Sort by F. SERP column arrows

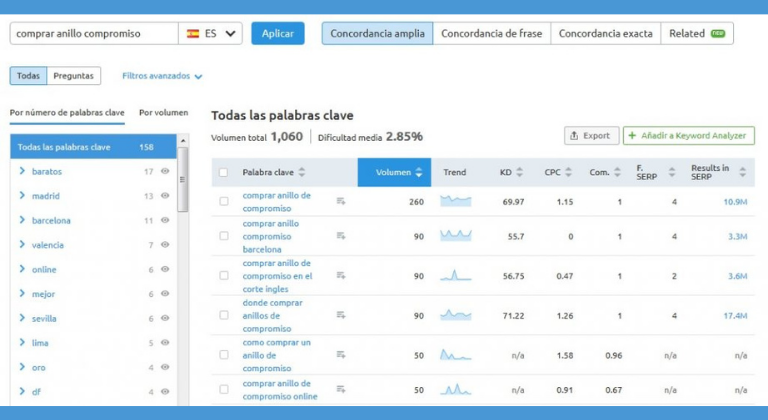[x=672, y=173]
